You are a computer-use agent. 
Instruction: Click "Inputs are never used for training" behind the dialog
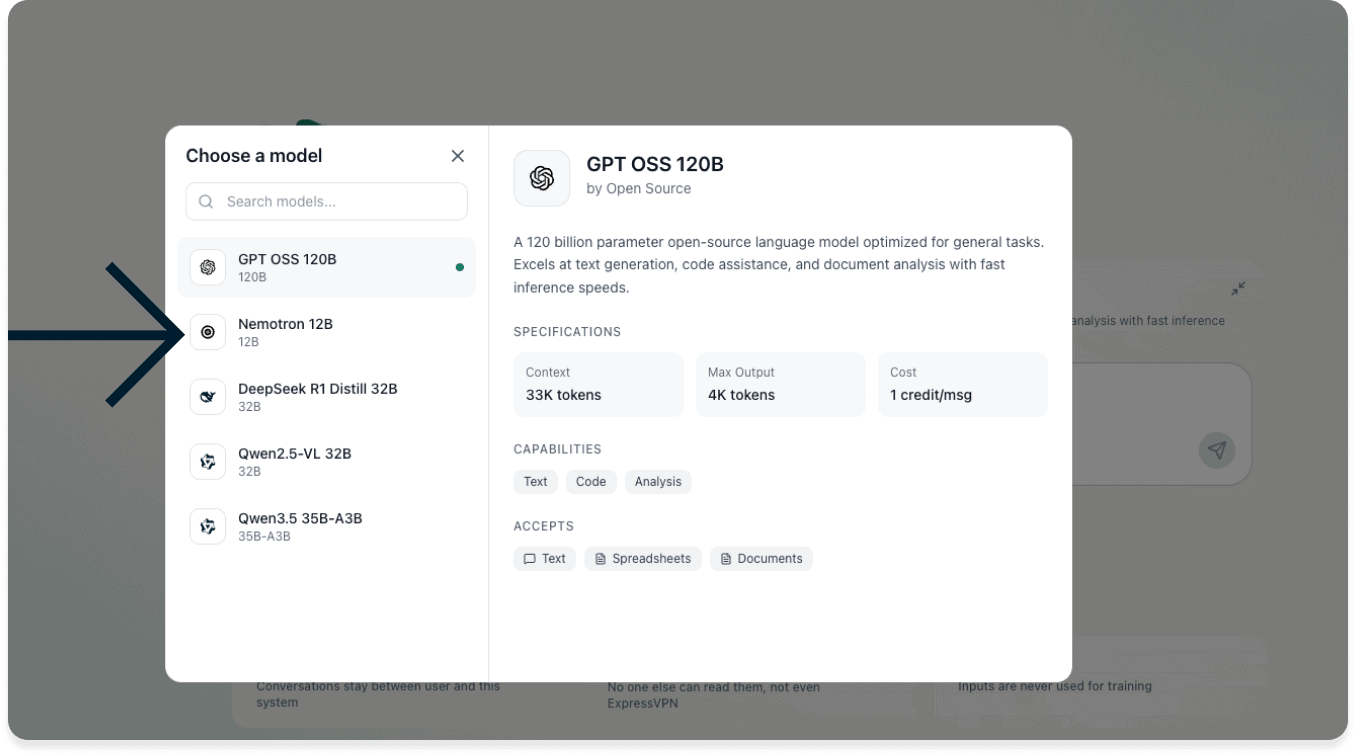point(1055,687)
